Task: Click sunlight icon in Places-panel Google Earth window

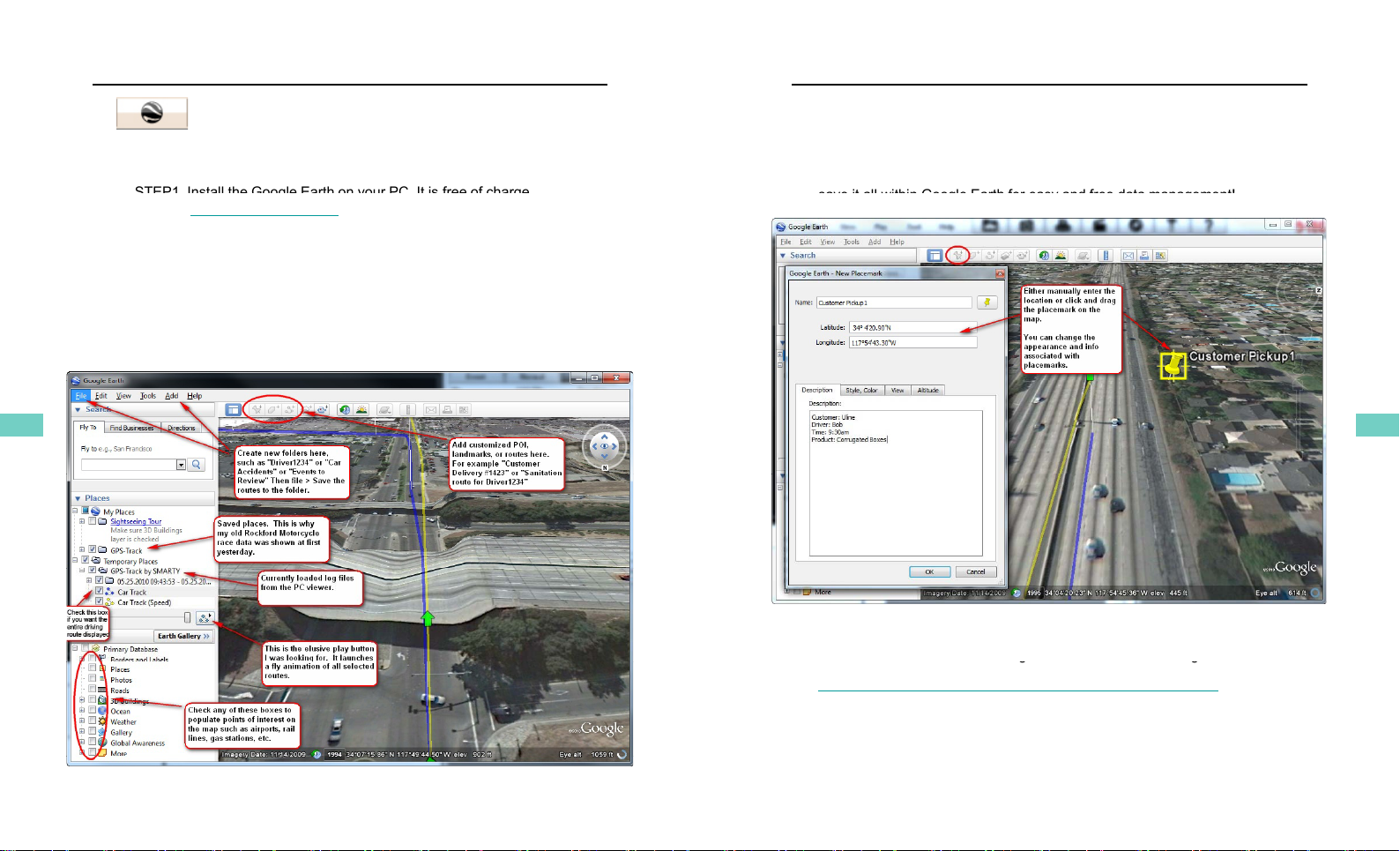Action: point(361,409)
